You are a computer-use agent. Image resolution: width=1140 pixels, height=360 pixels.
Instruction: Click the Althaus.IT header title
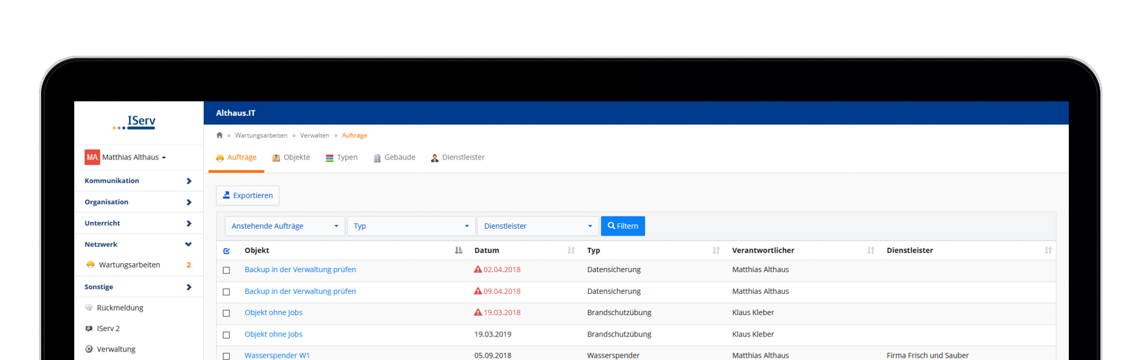(236, 113)
